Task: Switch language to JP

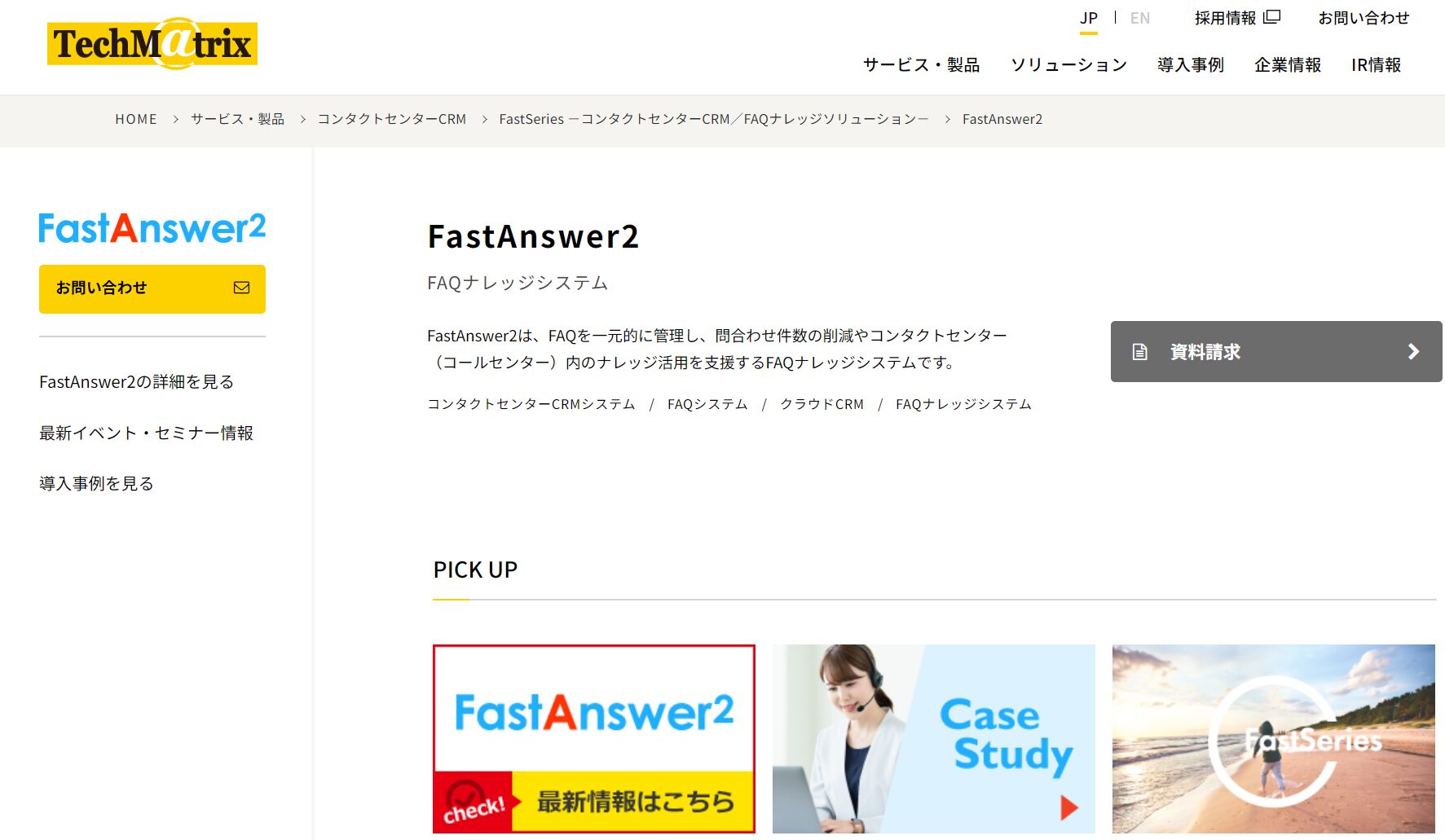Action: click(x=1089, y=18)
